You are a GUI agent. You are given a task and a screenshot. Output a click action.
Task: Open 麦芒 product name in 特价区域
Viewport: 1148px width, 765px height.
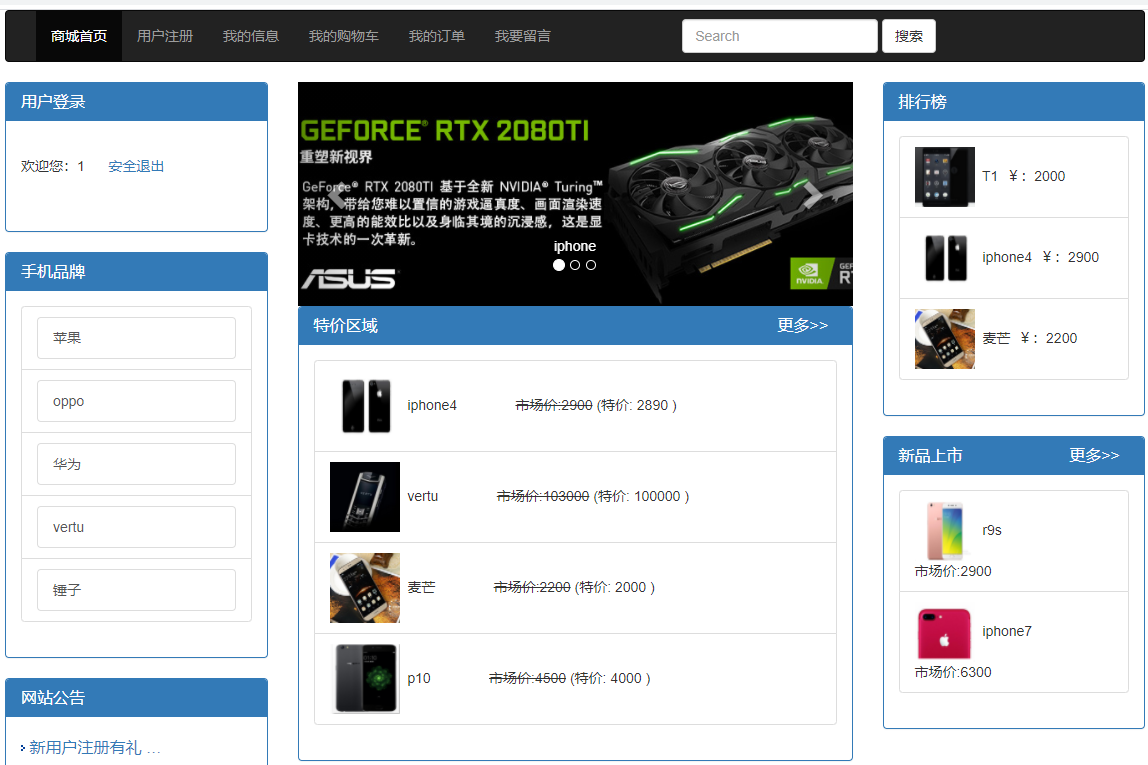[421, 587]
